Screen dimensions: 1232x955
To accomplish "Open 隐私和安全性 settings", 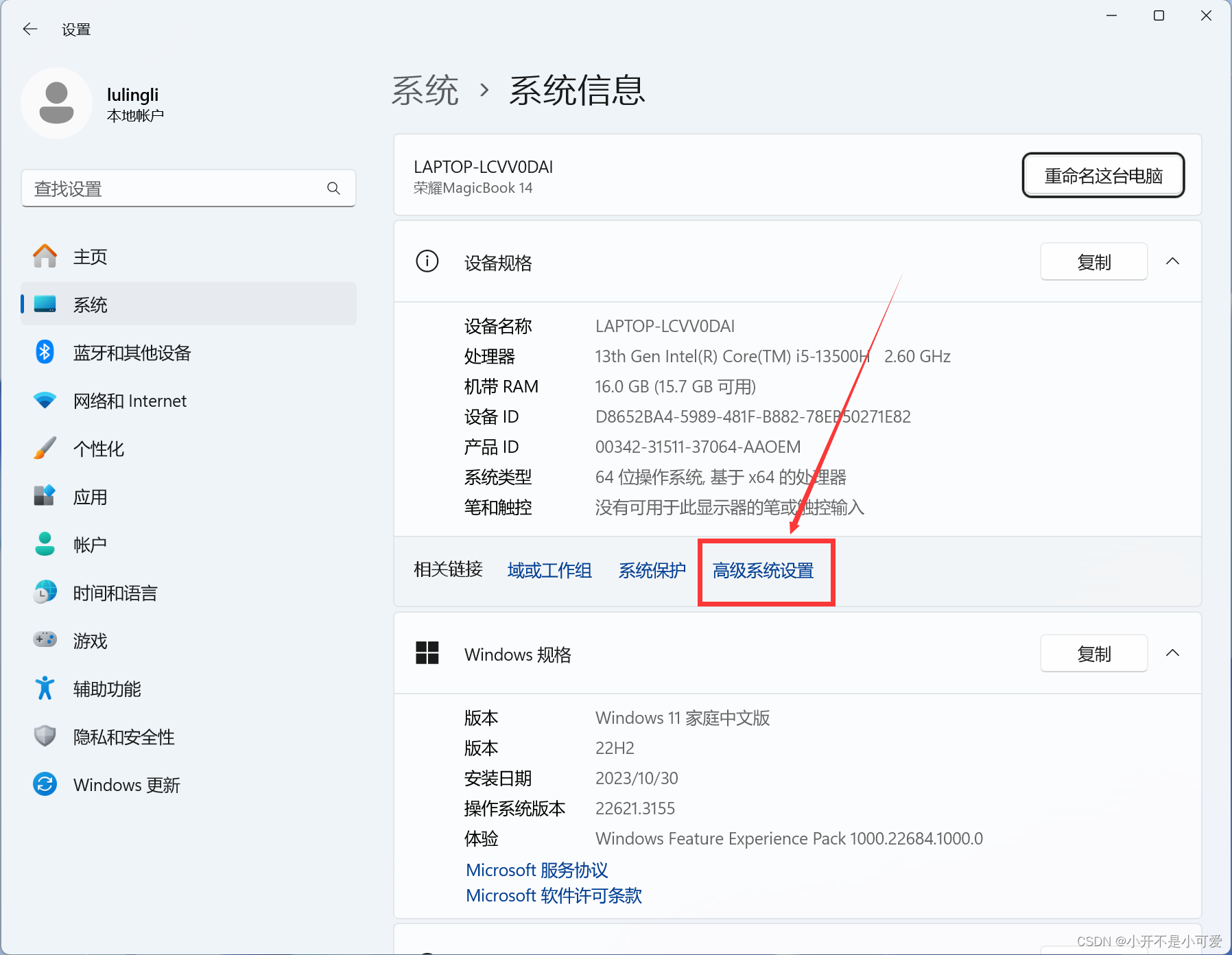I will click(x=189, y=737).
